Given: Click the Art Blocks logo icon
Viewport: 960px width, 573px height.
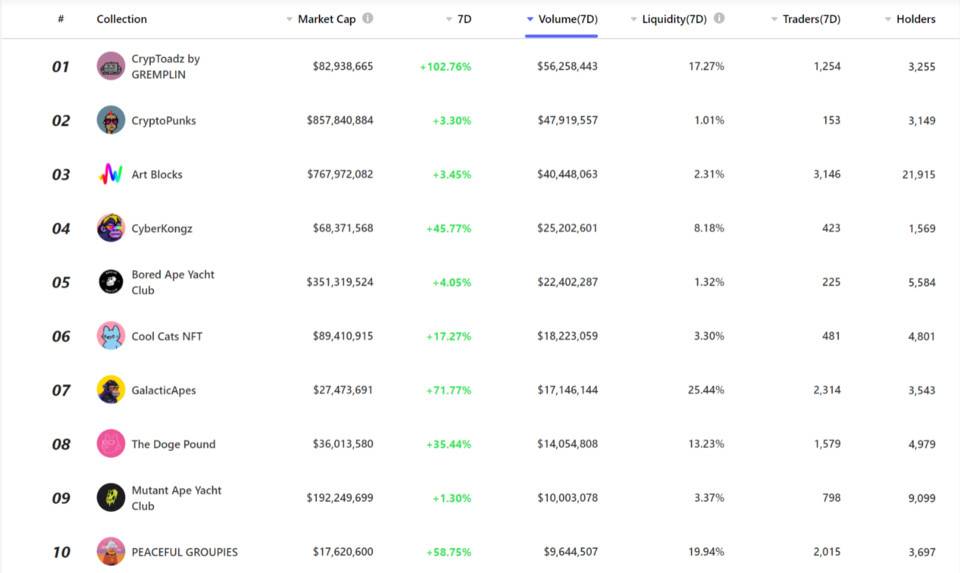Looking at the screenshot, I should click(111, 174).
